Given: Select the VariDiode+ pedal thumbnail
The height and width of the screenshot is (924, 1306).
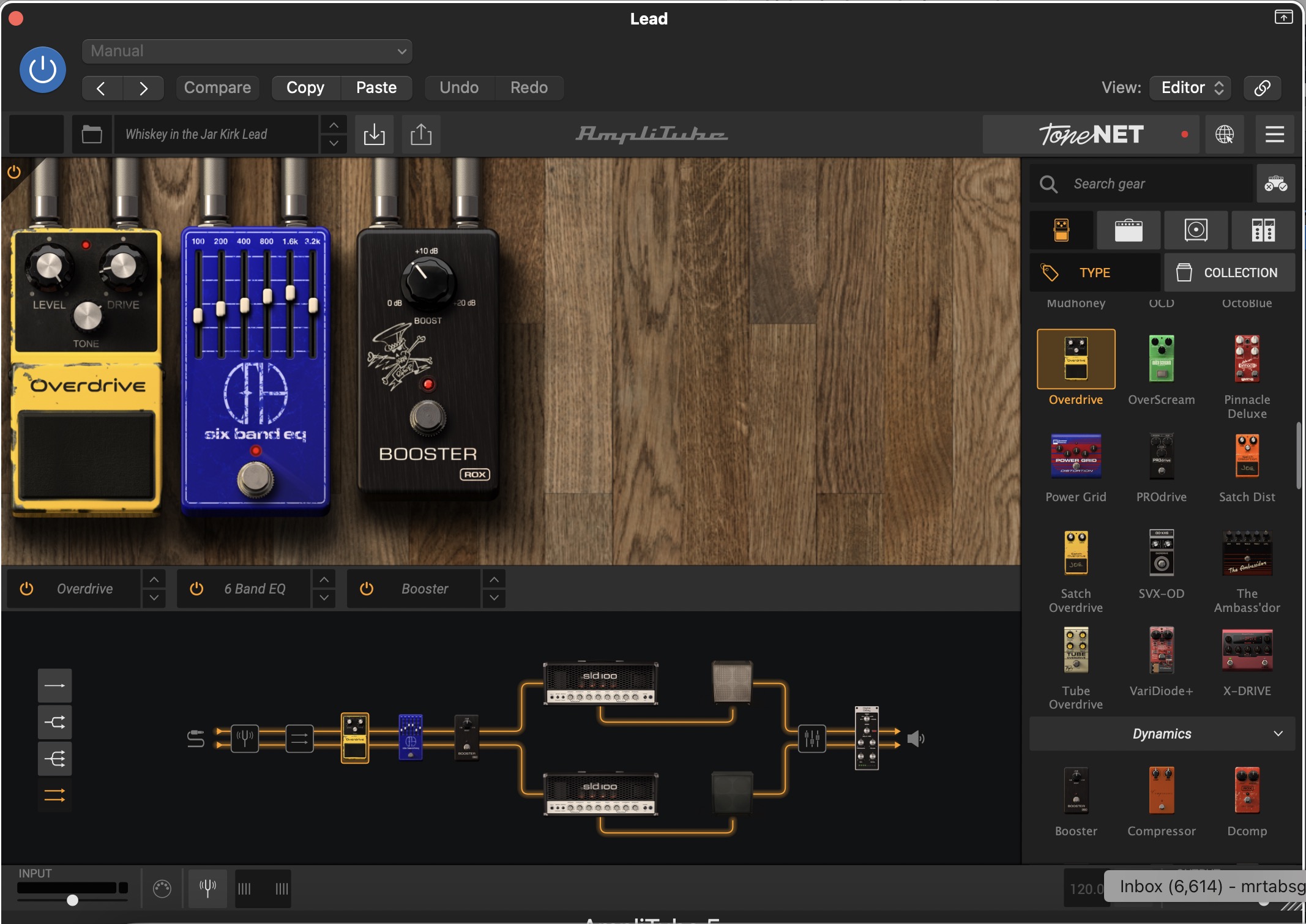Looking at the screenshot, I should pyautogui.click(x=1161, y=650).
